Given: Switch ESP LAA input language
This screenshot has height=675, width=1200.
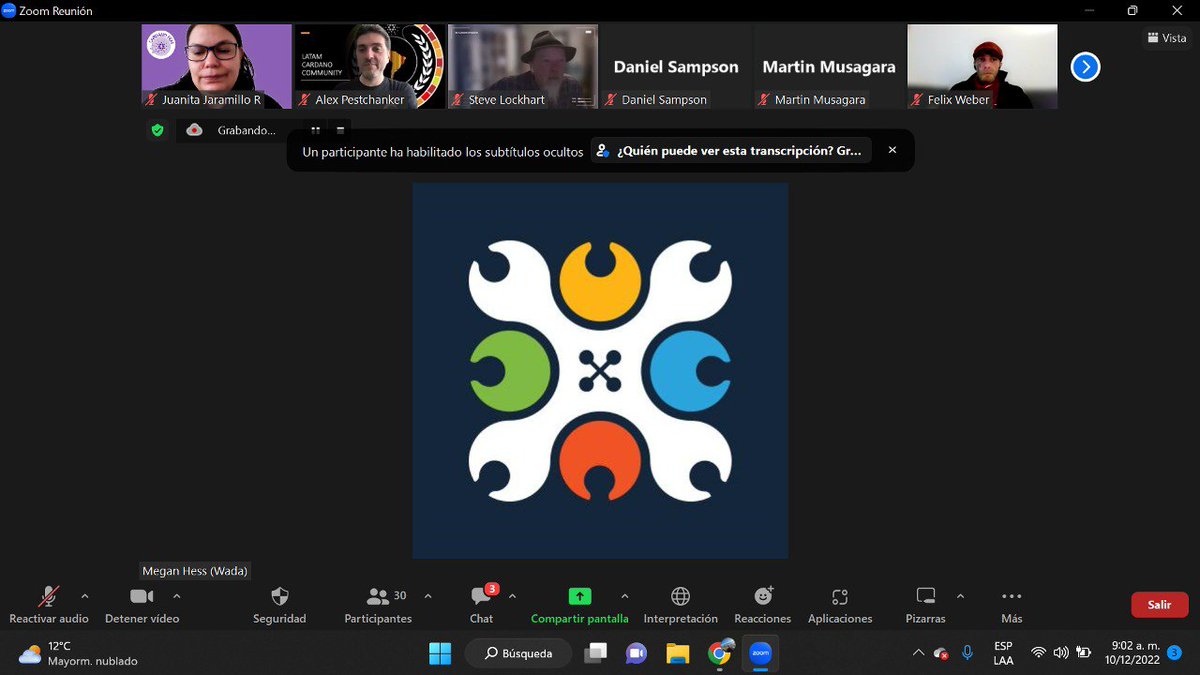Looking at the screenshot, I should click(1003, 653).
